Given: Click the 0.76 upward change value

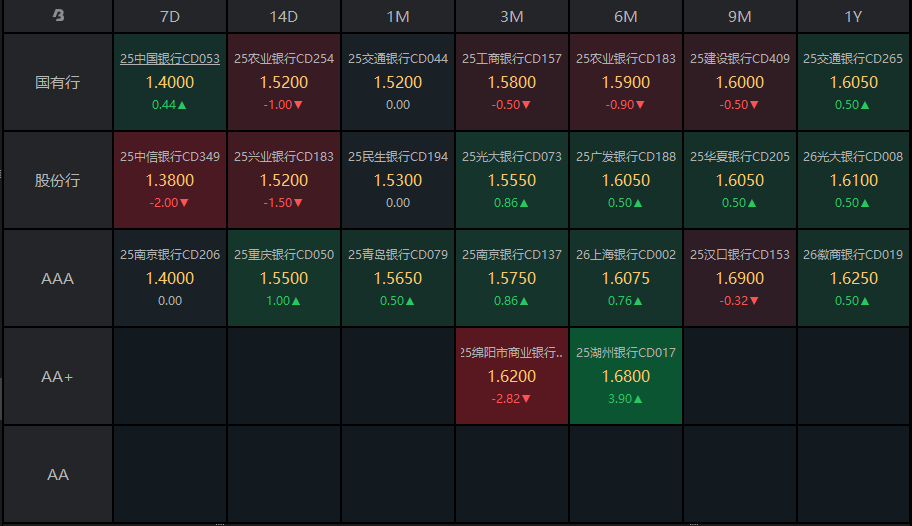Looking at the screenshot, I should (625, 301).
